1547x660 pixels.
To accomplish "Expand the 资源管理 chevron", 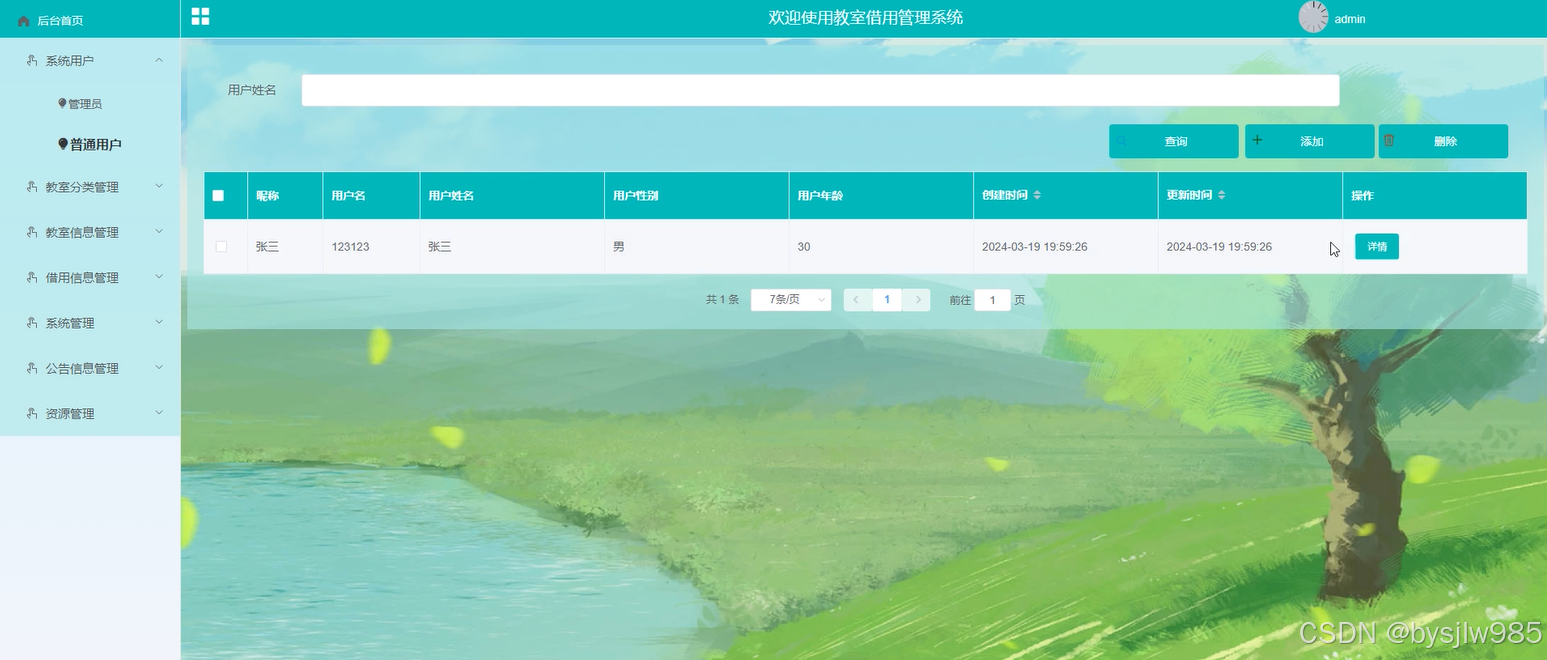I will pyautogui.click(x=159, y=412).
